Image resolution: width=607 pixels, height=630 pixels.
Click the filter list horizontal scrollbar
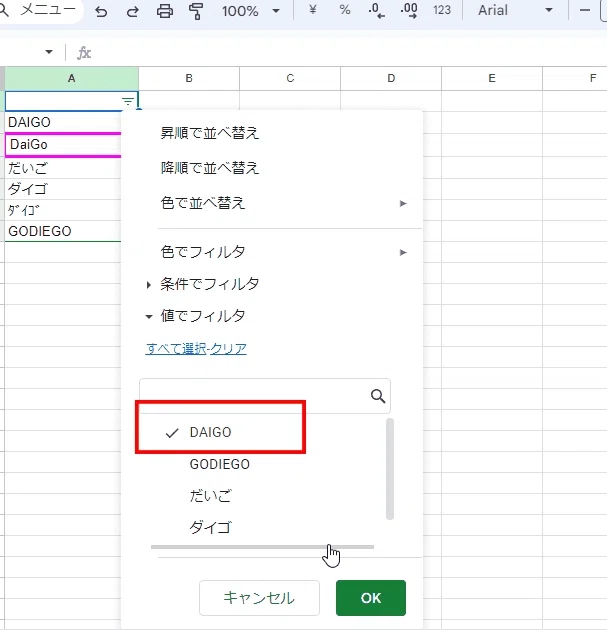click(262, 547)
